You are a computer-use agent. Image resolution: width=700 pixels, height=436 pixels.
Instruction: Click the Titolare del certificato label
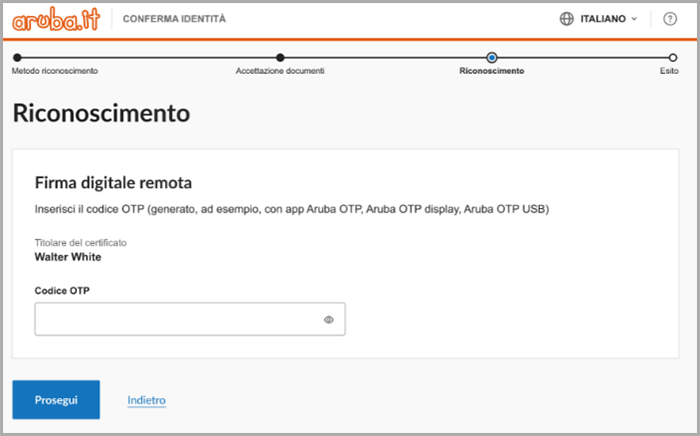(x=81, y=243)
